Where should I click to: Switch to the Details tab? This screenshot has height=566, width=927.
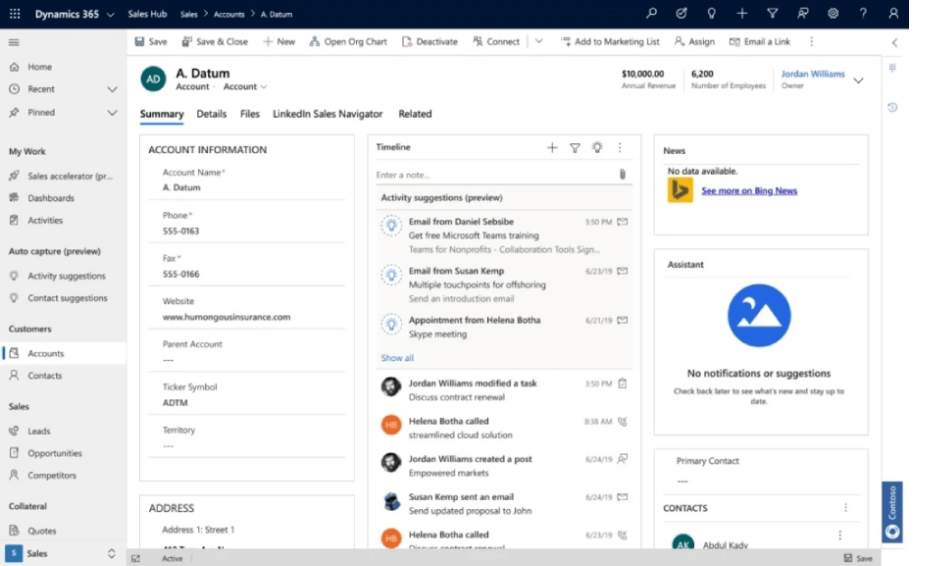[211, 114]
